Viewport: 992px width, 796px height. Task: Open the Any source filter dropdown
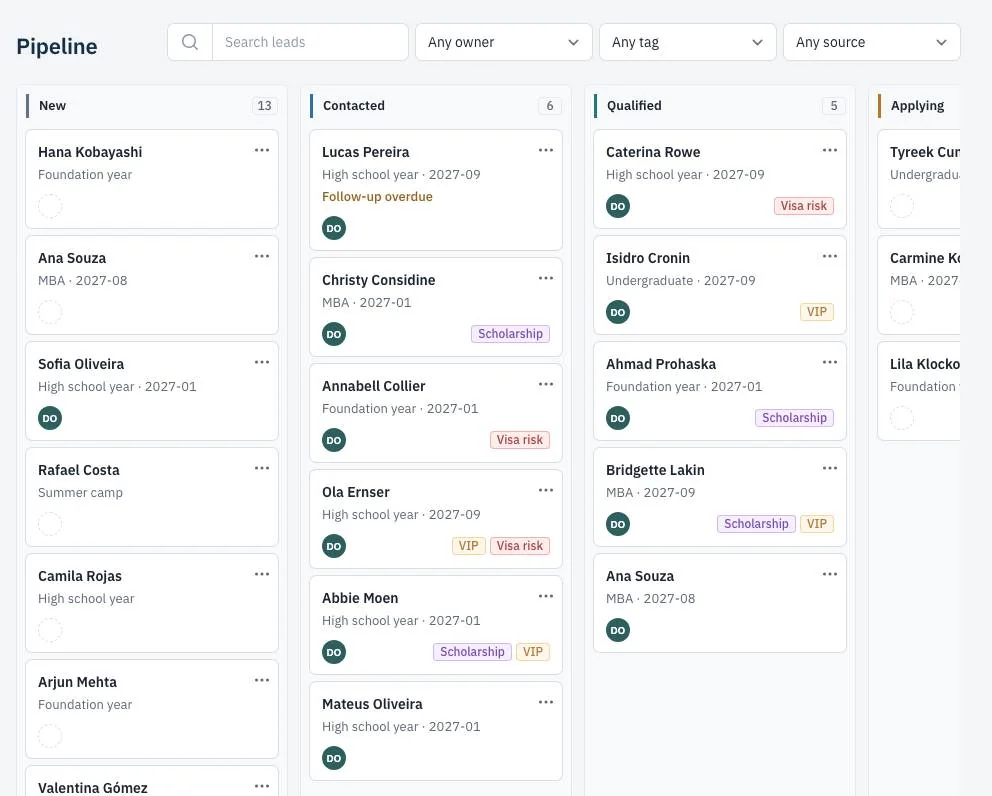tap(872, 42)
